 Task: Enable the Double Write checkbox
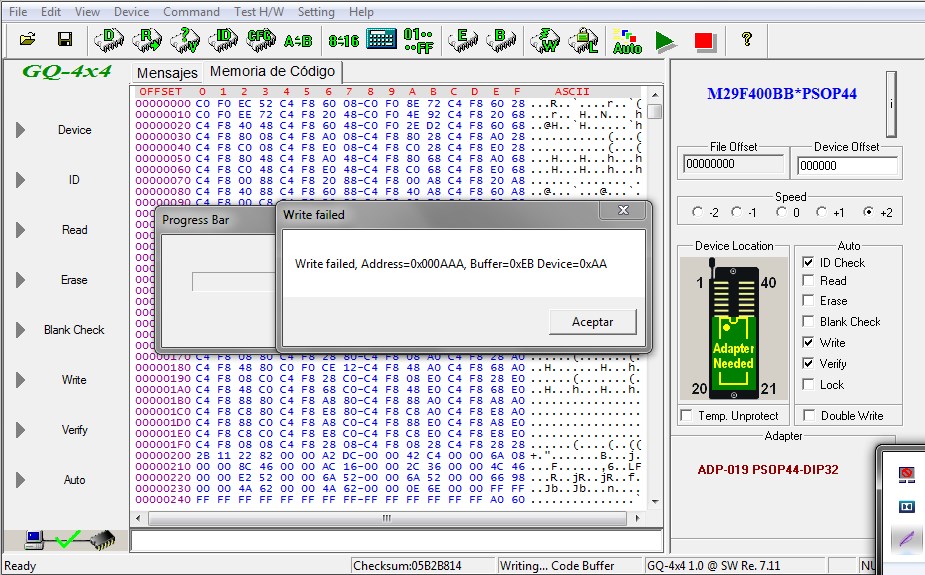tap(809, 416)
